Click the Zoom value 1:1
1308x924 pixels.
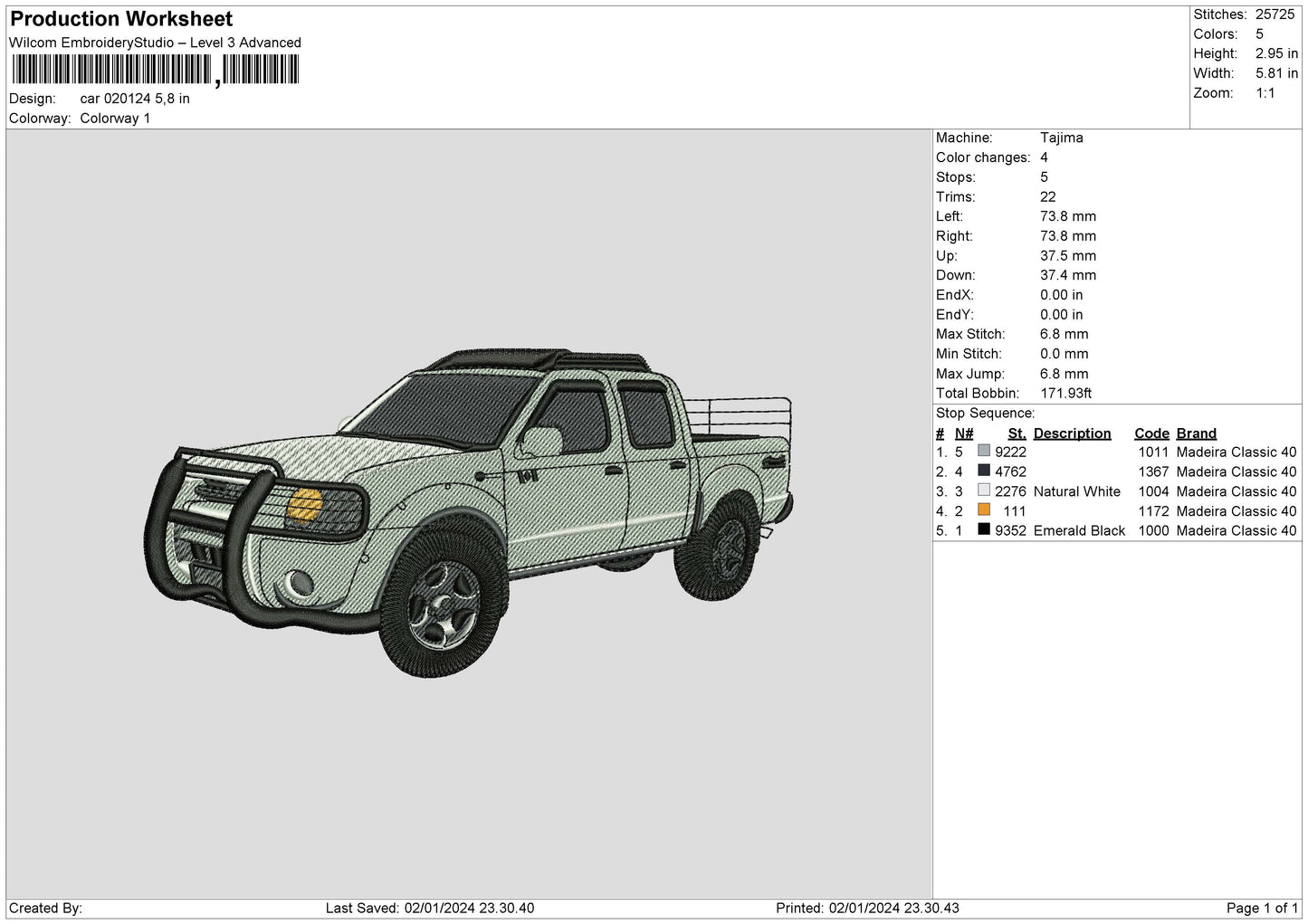[x=1265, y=93]
